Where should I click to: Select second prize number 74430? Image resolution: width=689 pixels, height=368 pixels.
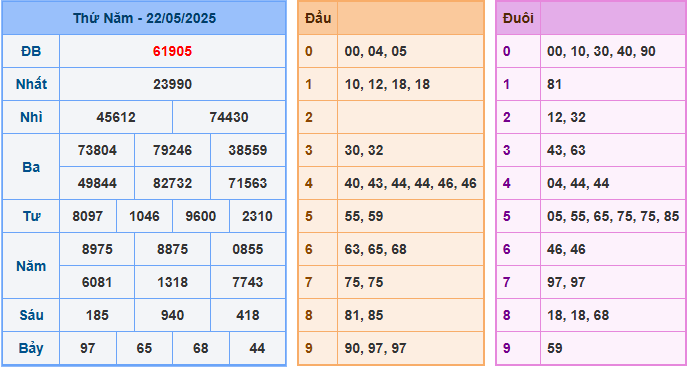click(x=229, y=117)
